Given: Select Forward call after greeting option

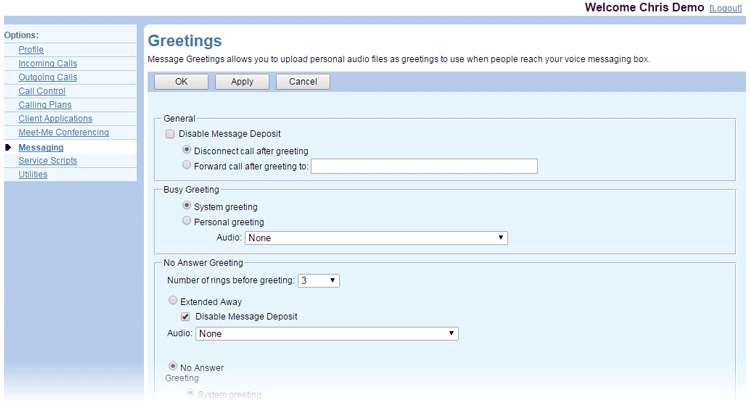Looking at the screenshot, I should point(187,166).
